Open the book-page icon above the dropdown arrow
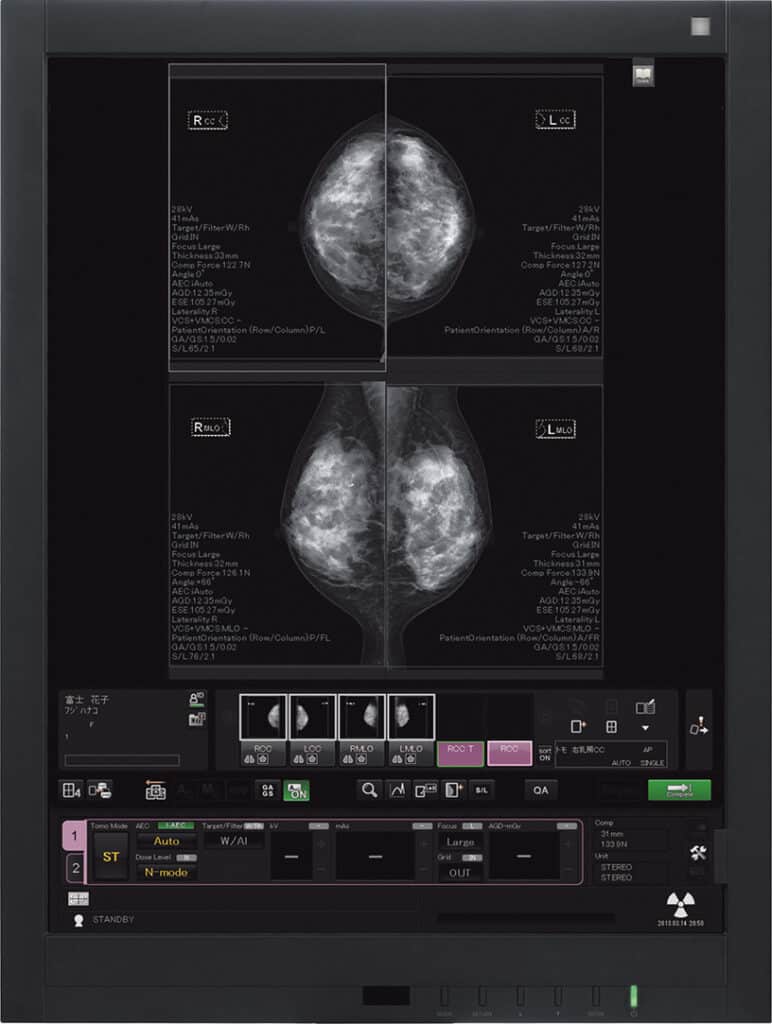772x1024 pixels. (645, 707)
